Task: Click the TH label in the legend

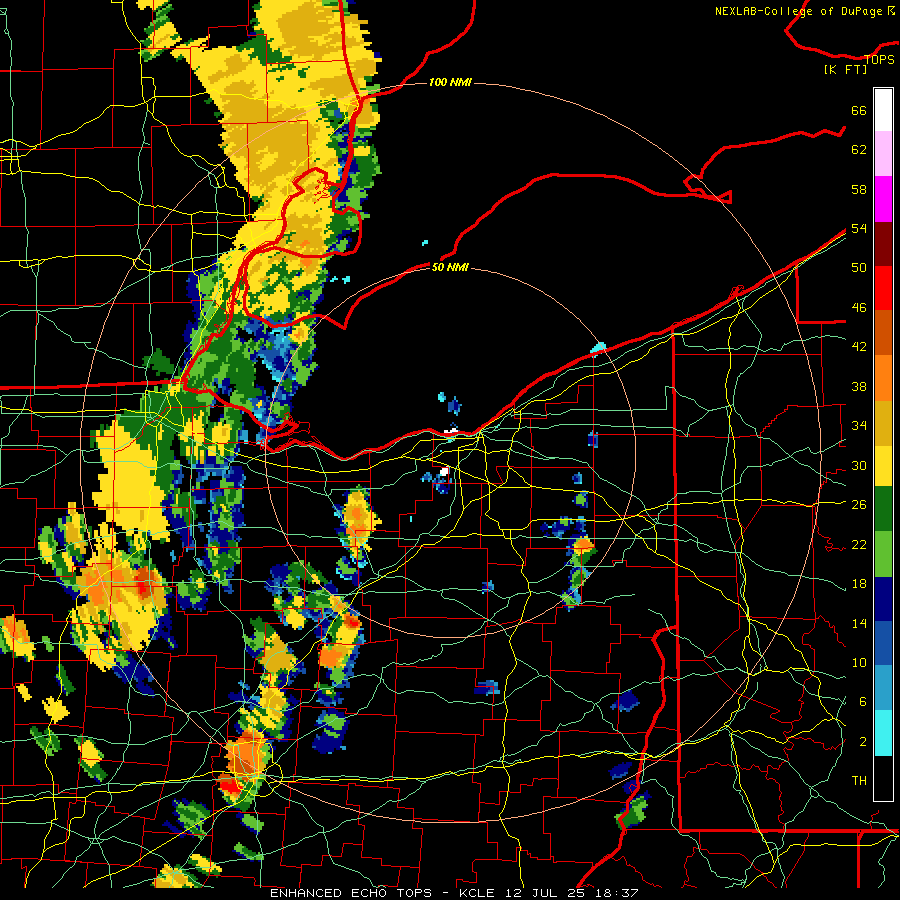Action: click(x=859, y=781)
